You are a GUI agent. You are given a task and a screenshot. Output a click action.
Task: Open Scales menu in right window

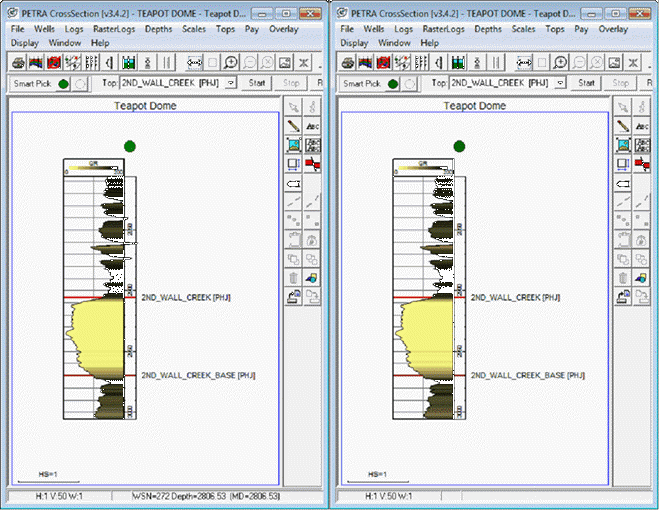523,29
